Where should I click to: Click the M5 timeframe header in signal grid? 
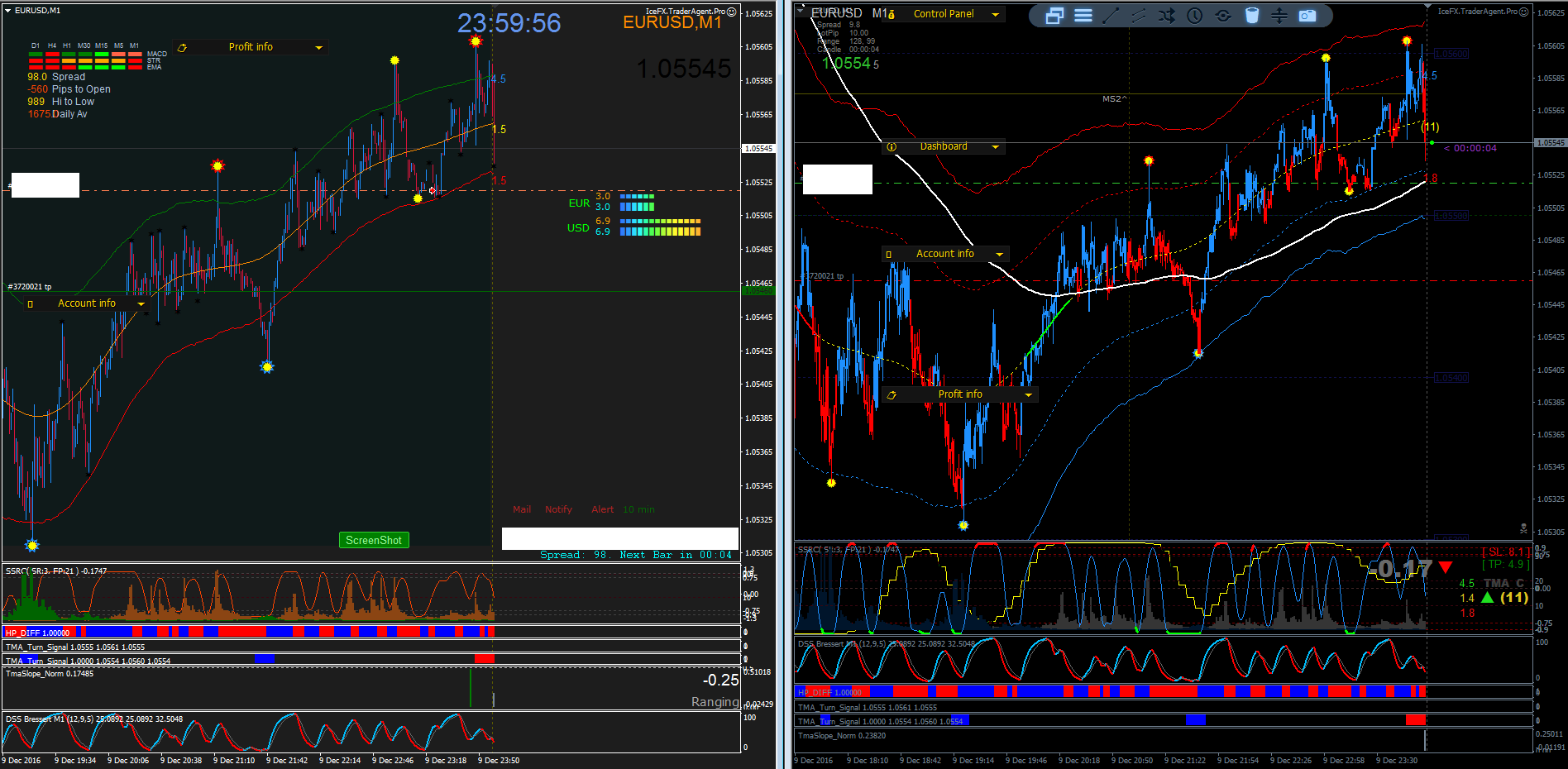coord(119,45)
